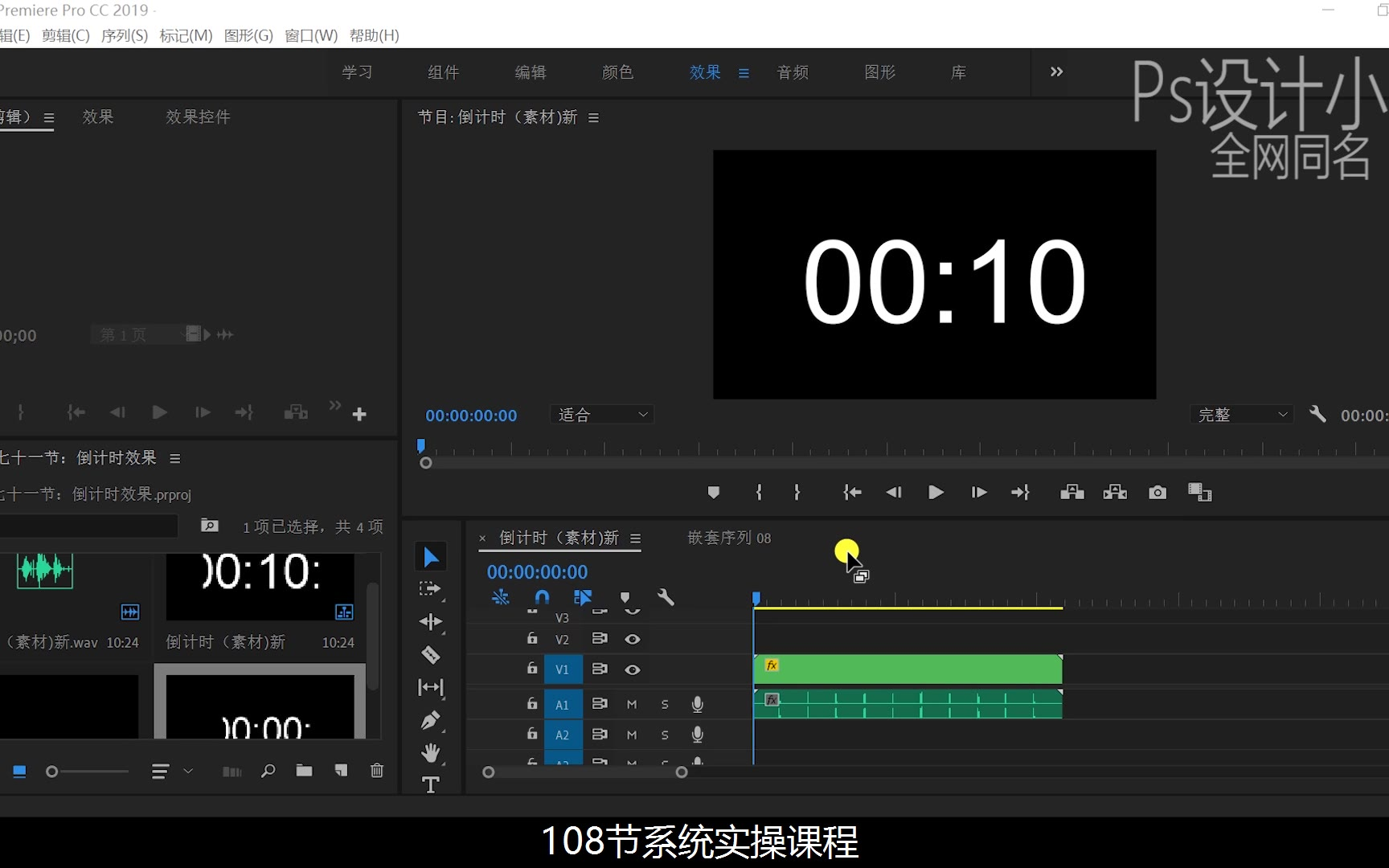The height and width of the screenshot is (868, 1389).
Task: Select the Pen tool
Action: pyautogui.click(x=431, y=720)
